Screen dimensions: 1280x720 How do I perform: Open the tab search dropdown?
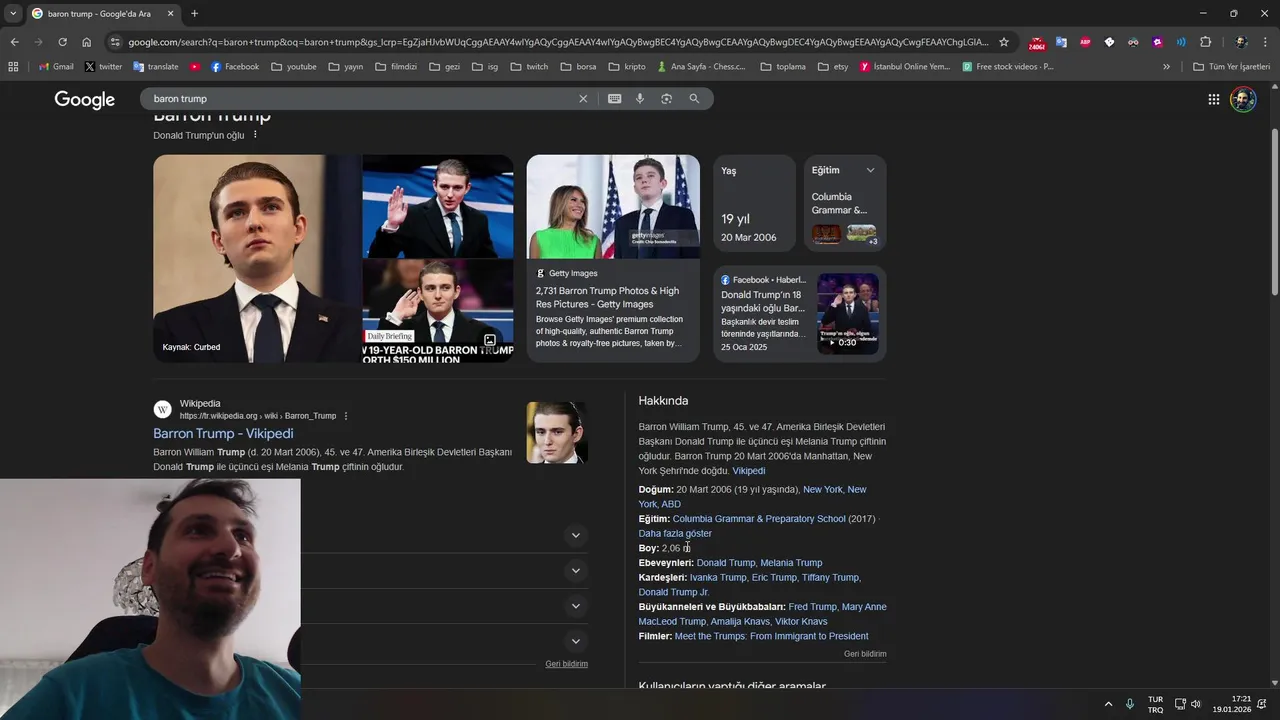12,13
